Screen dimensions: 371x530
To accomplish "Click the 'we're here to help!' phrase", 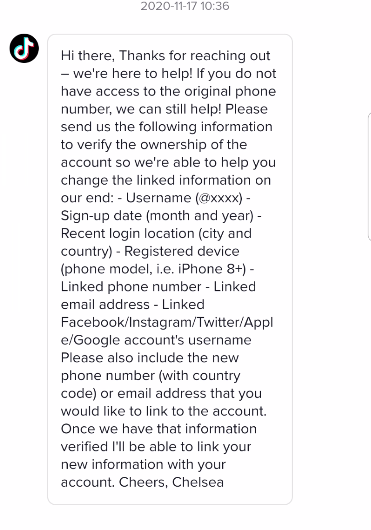I will pos(132,73).
